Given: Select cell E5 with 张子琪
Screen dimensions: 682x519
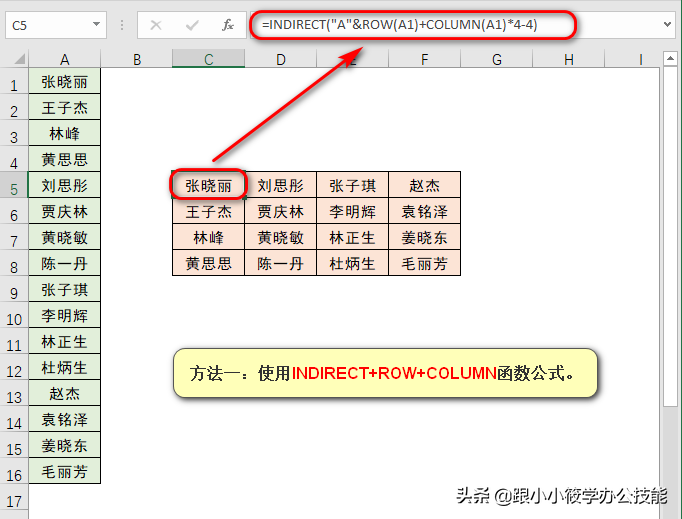Looking at the screenshot, I should tap(352, 185).
